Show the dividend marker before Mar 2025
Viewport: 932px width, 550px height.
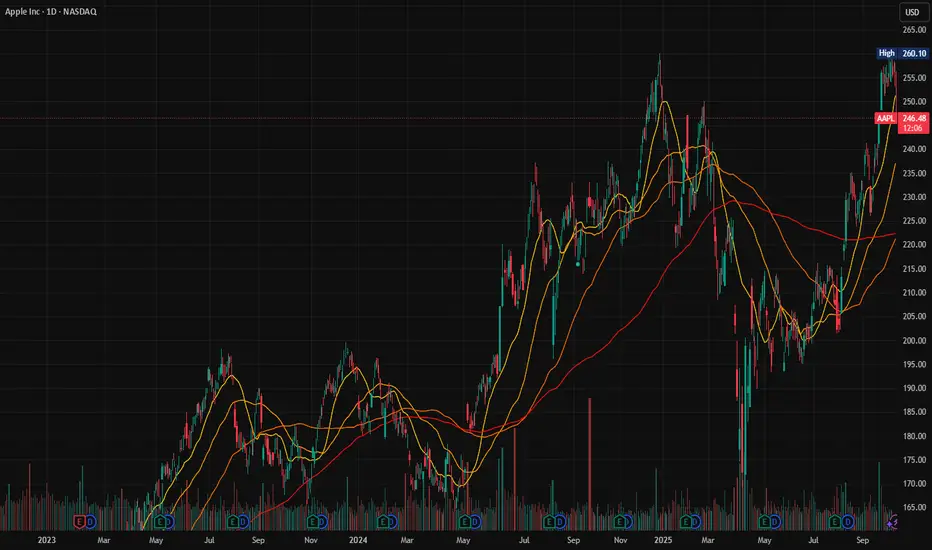pyautogui.click(x=695, y=522)
